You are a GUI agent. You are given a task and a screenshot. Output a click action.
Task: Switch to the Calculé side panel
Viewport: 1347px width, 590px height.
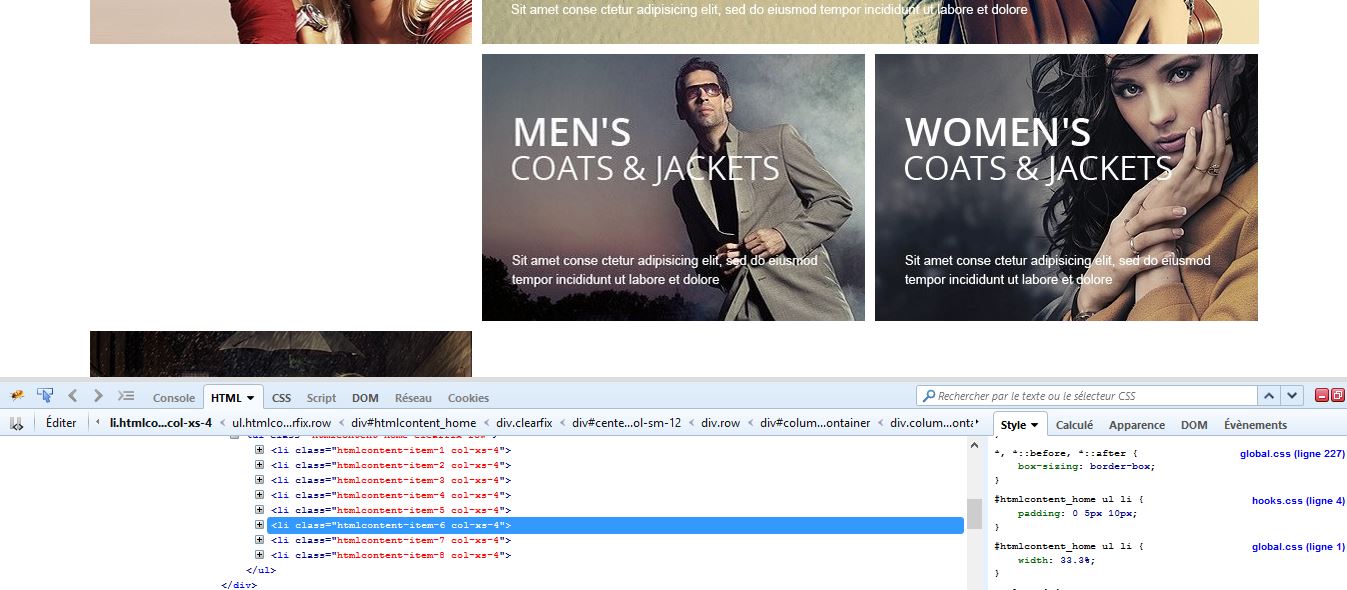click(1075, 425)
